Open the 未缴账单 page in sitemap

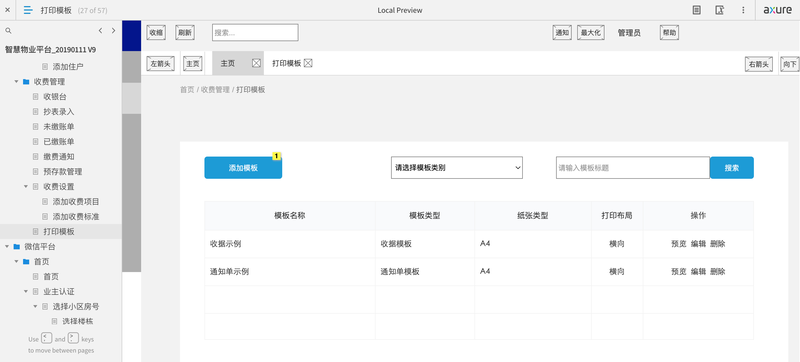point(59,126)
